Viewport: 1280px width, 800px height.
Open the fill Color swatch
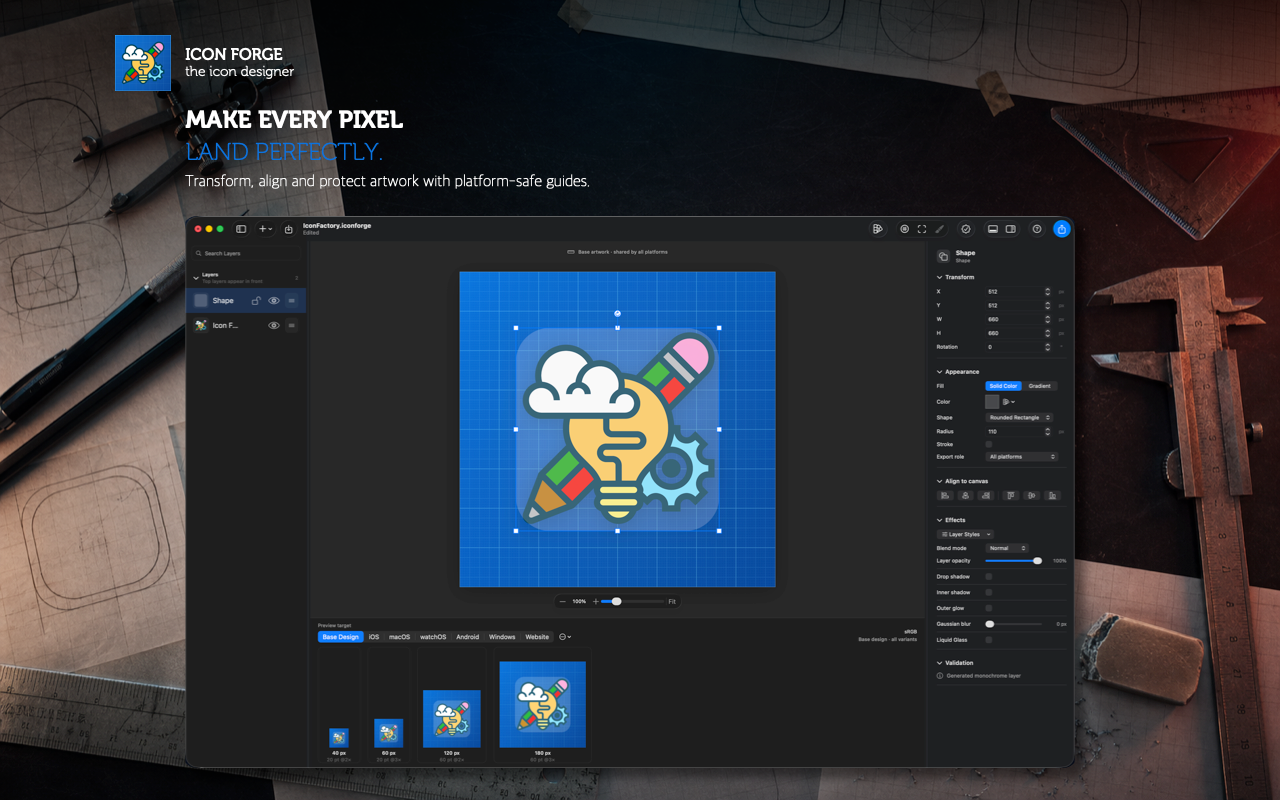pos(992,402)
